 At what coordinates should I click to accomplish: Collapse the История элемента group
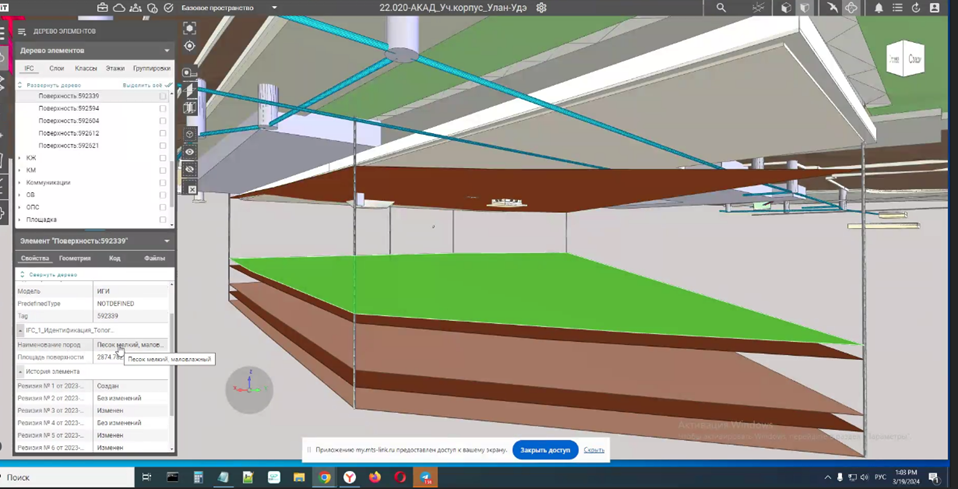coord(20,372)
